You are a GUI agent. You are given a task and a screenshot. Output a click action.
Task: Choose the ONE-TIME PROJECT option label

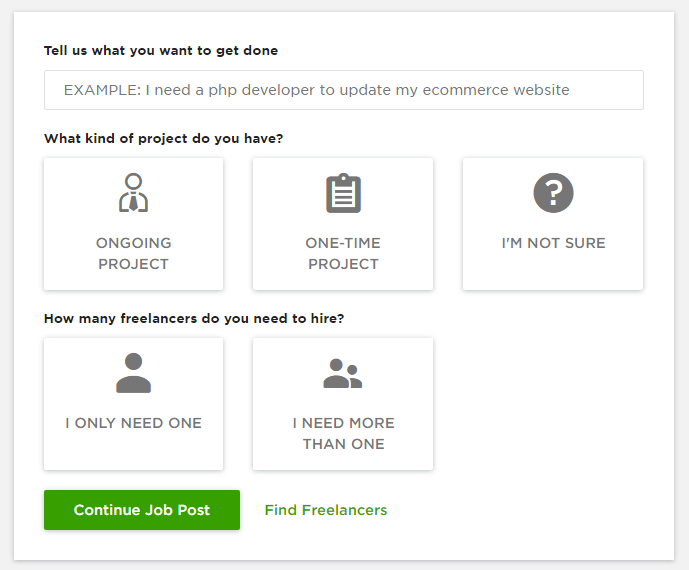[x=343, y=254]
